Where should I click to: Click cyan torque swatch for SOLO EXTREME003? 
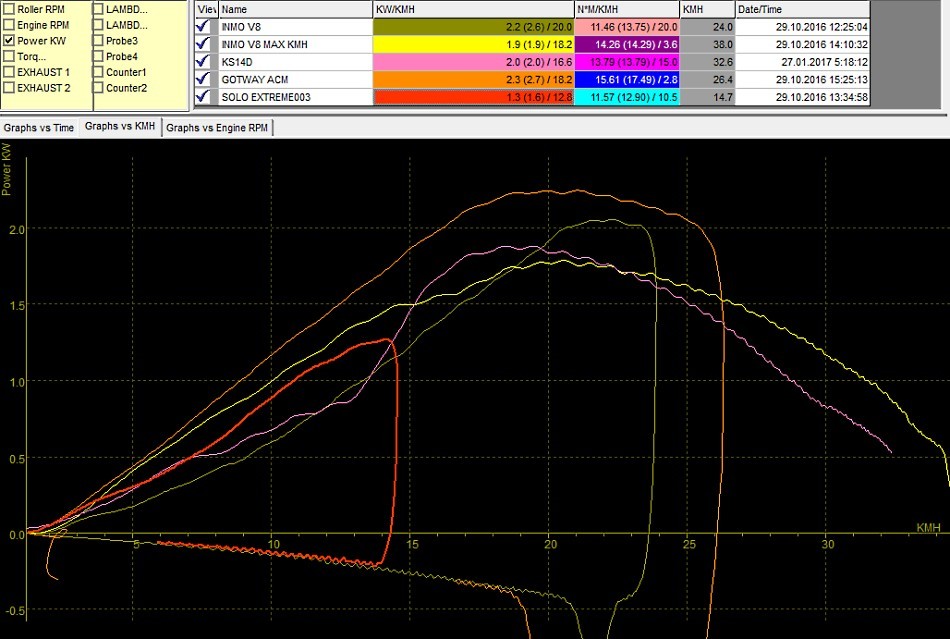tap(627, 97)
